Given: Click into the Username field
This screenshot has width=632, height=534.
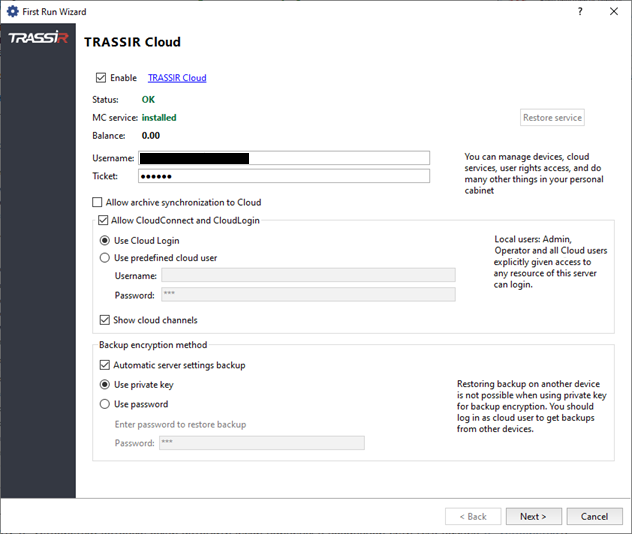Looking at the screenshot, I should pos(283,158).
